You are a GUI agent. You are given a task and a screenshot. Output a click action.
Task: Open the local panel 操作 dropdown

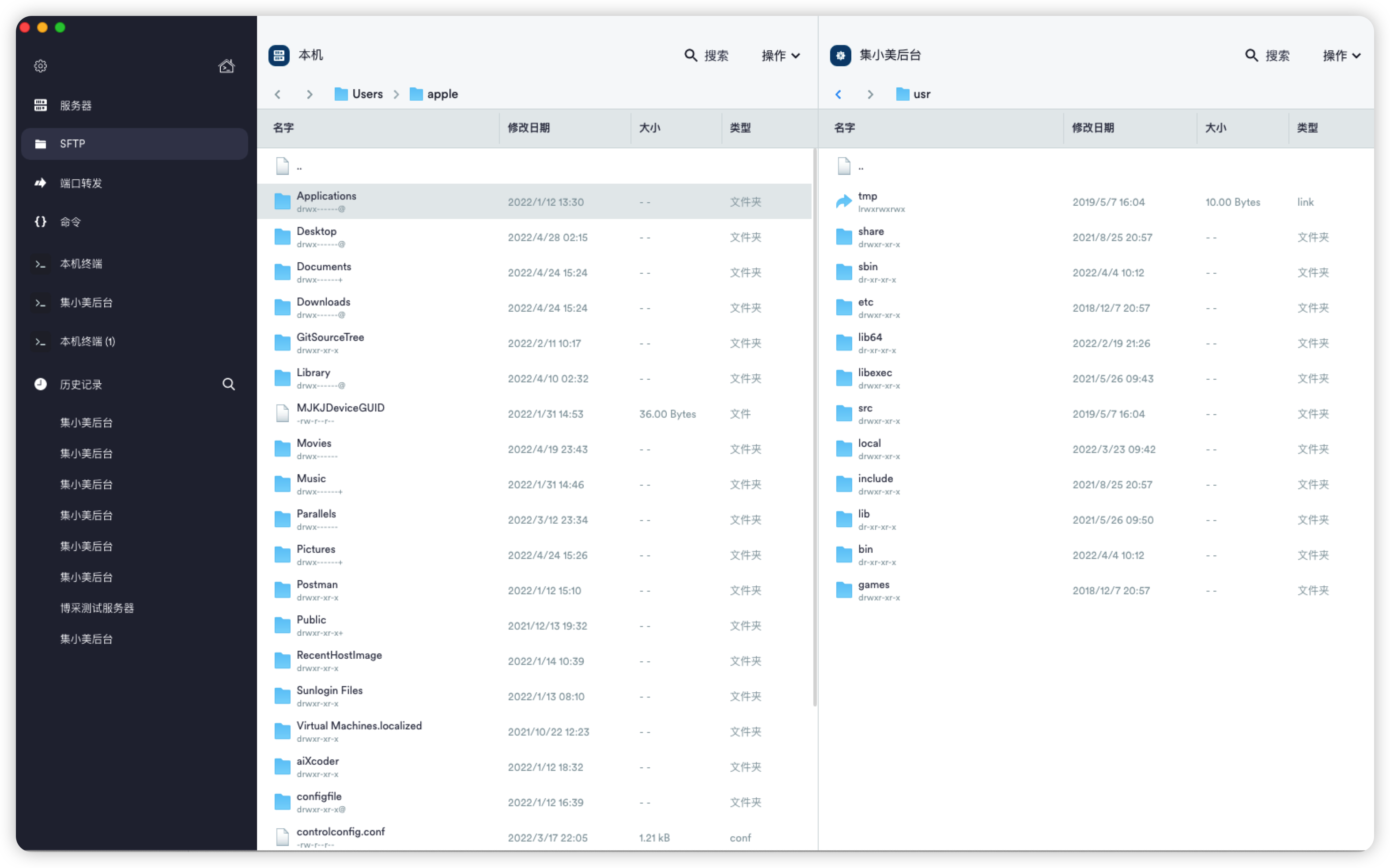point(780,56)
